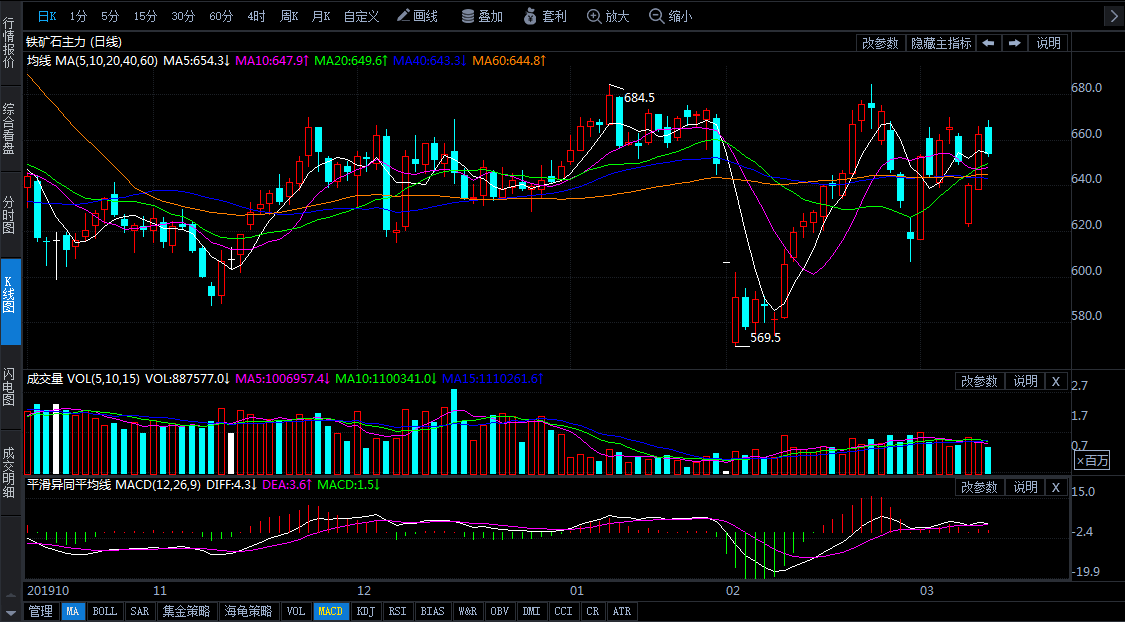Click the 铁矿石主力 (日线) title

coord(75,43)
